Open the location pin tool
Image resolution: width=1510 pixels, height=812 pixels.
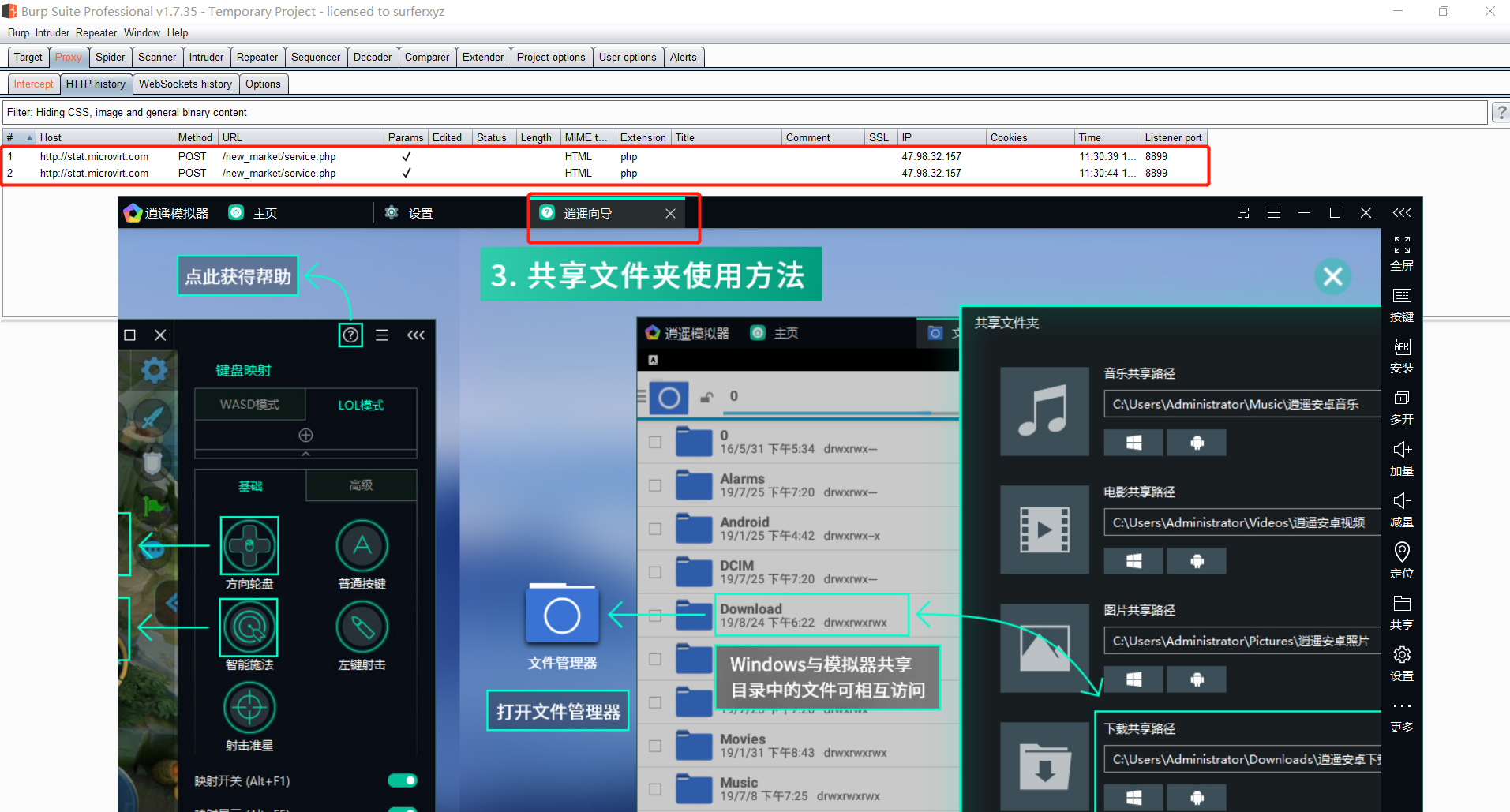1401,552
